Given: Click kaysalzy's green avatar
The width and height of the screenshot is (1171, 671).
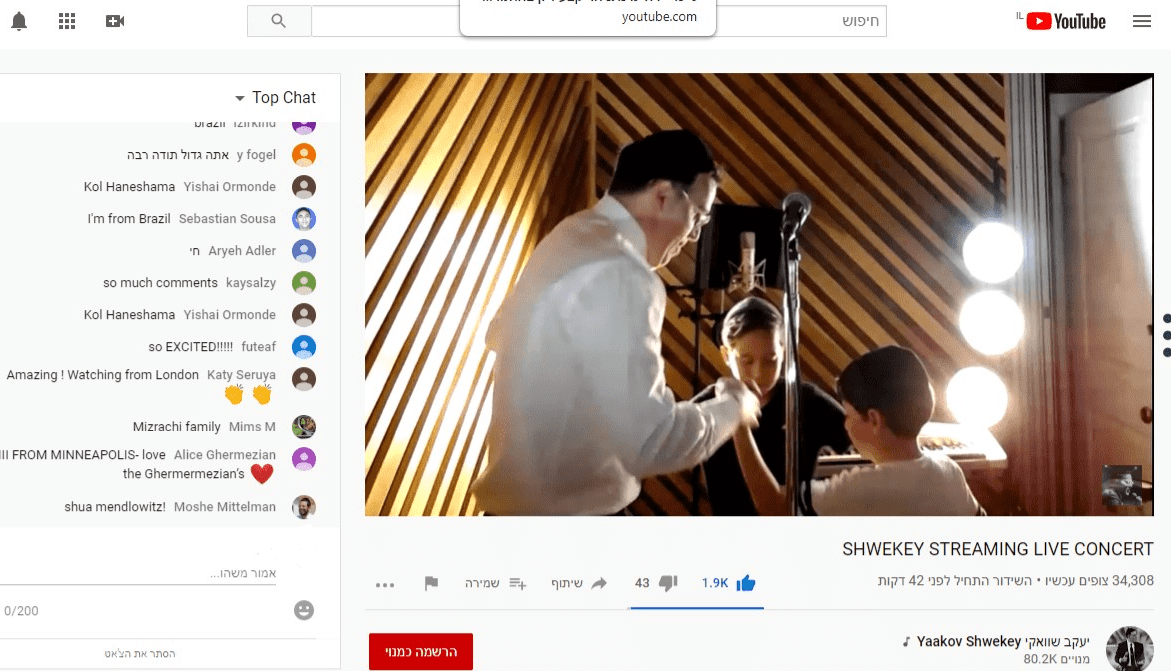Looking at the screenshot, I should [x=304, y=283].
